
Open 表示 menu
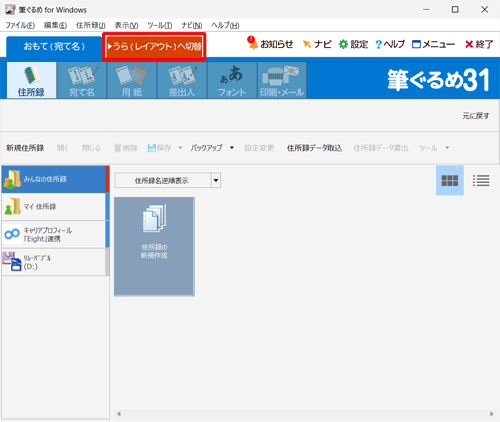point(126,25)
